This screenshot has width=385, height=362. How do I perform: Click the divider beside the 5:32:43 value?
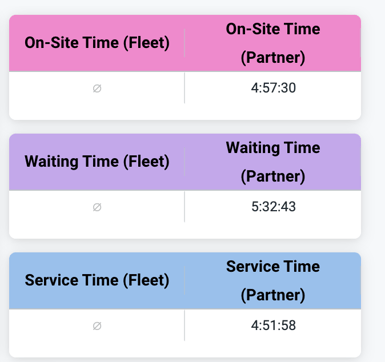[185, 207]
